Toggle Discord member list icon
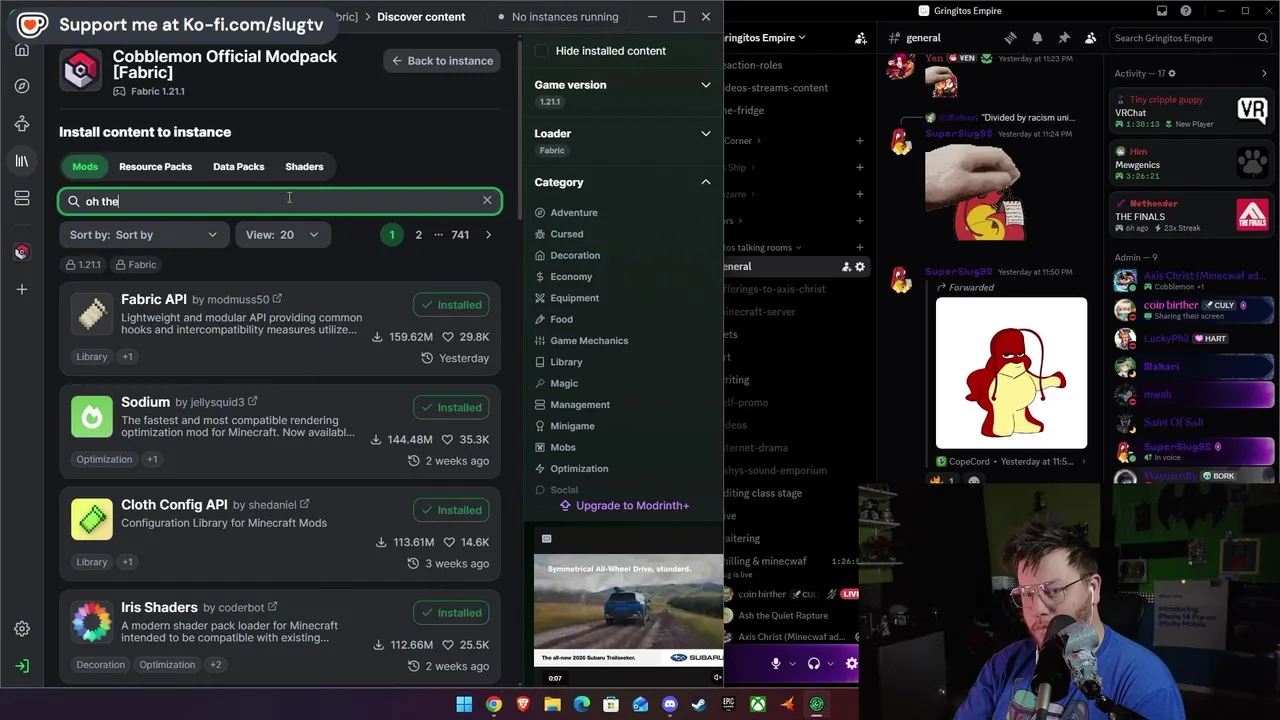 (x=1091, y=38)
